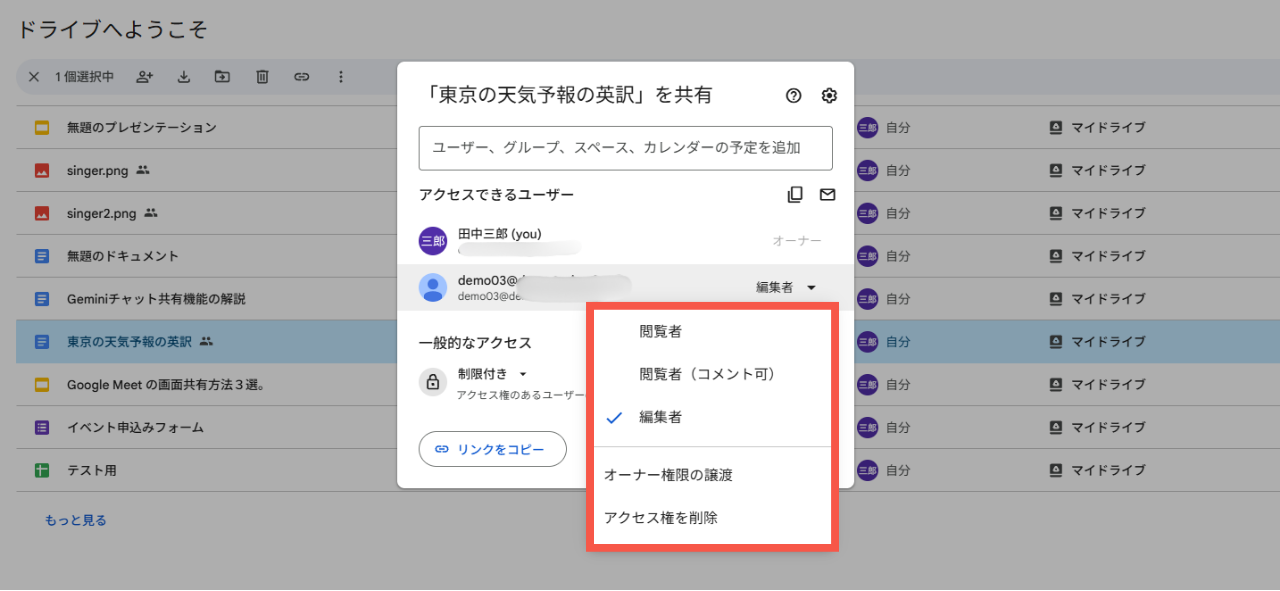Screen dimensions: 1280x591
Task: Open 制限付き general access dropdown
Action: tap(492, 373)
